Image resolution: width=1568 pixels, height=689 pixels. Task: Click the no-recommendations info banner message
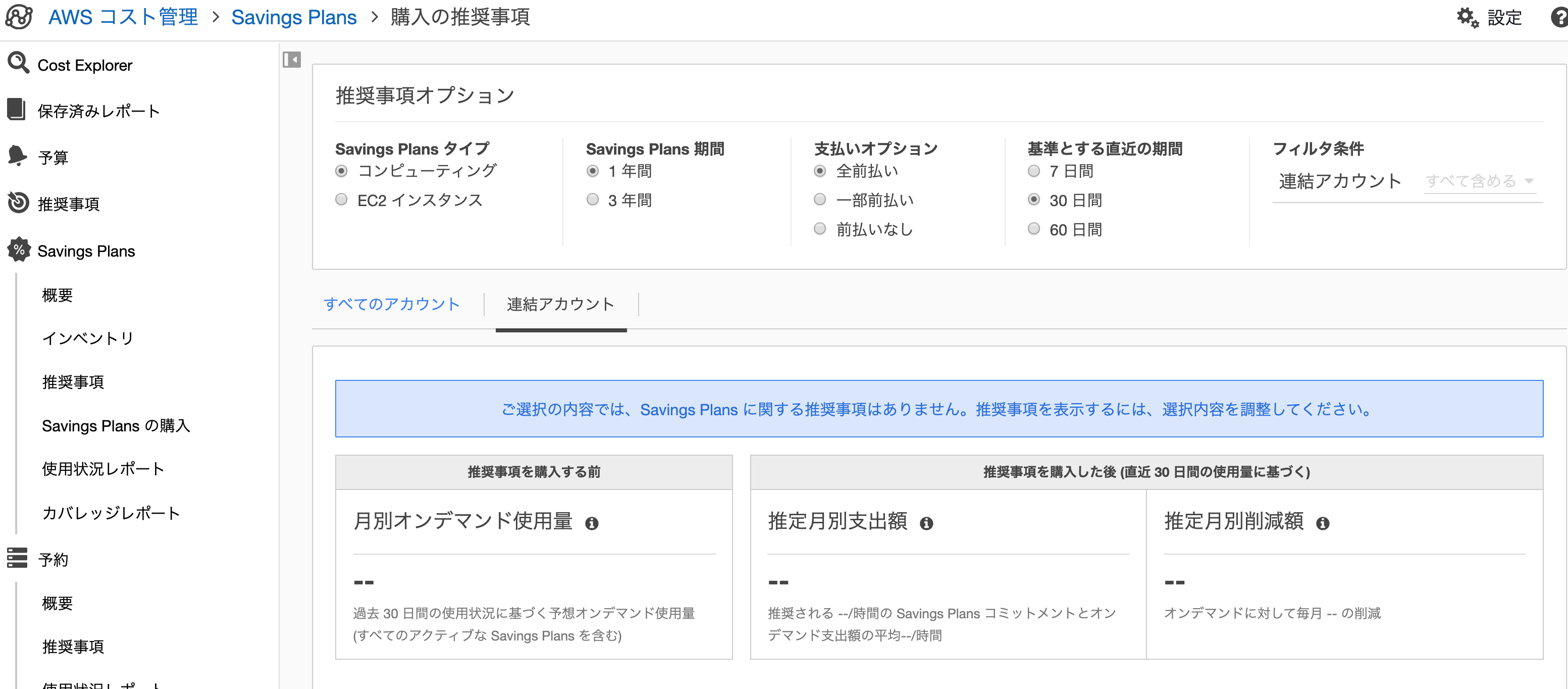pyautogui.click(x=938, y=409)
